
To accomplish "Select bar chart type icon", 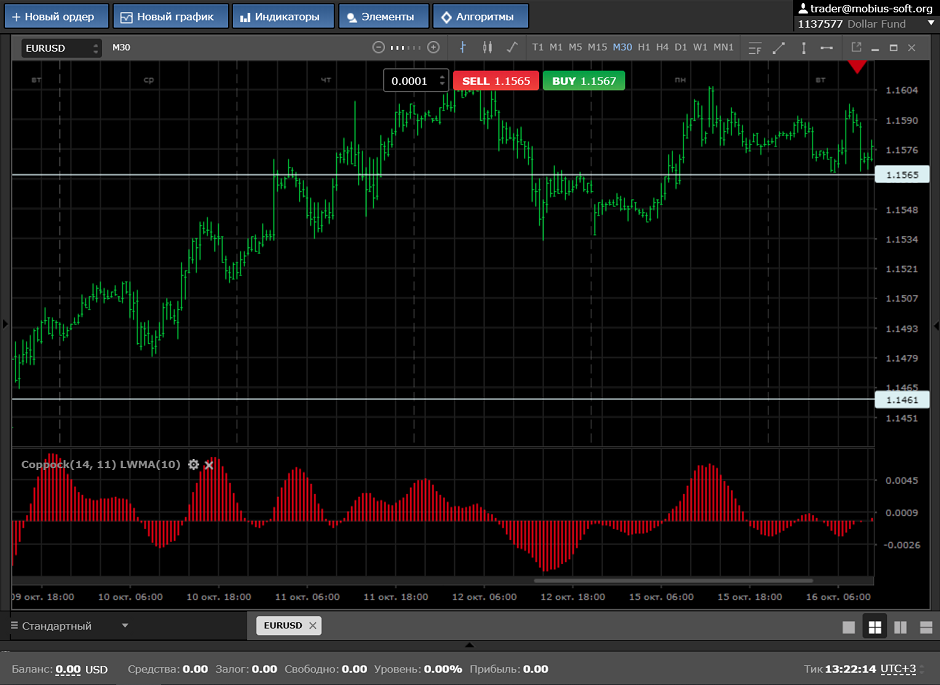I will [x=462, y=47].
